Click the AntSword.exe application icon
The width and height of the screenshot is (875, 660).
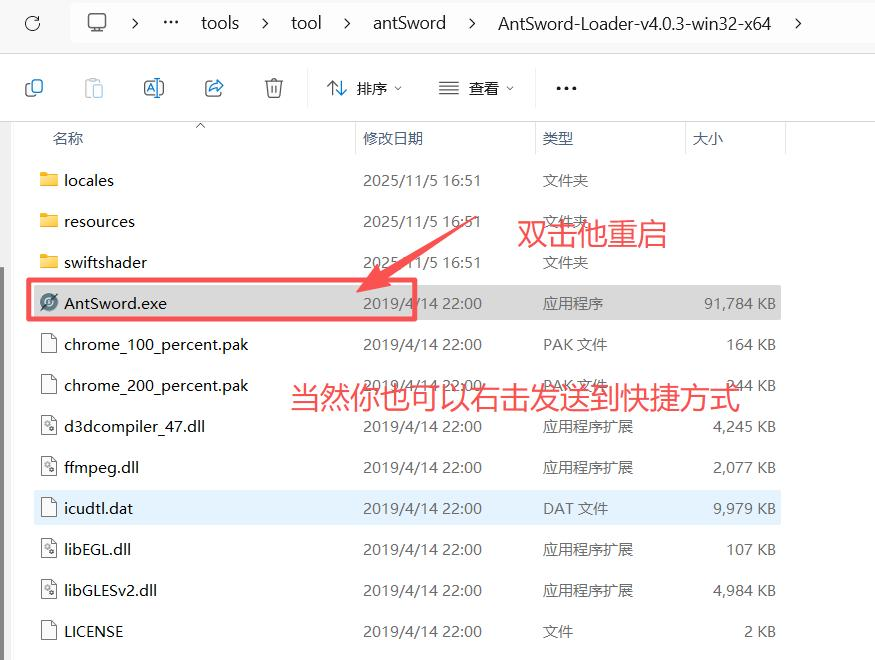[49, 302]
